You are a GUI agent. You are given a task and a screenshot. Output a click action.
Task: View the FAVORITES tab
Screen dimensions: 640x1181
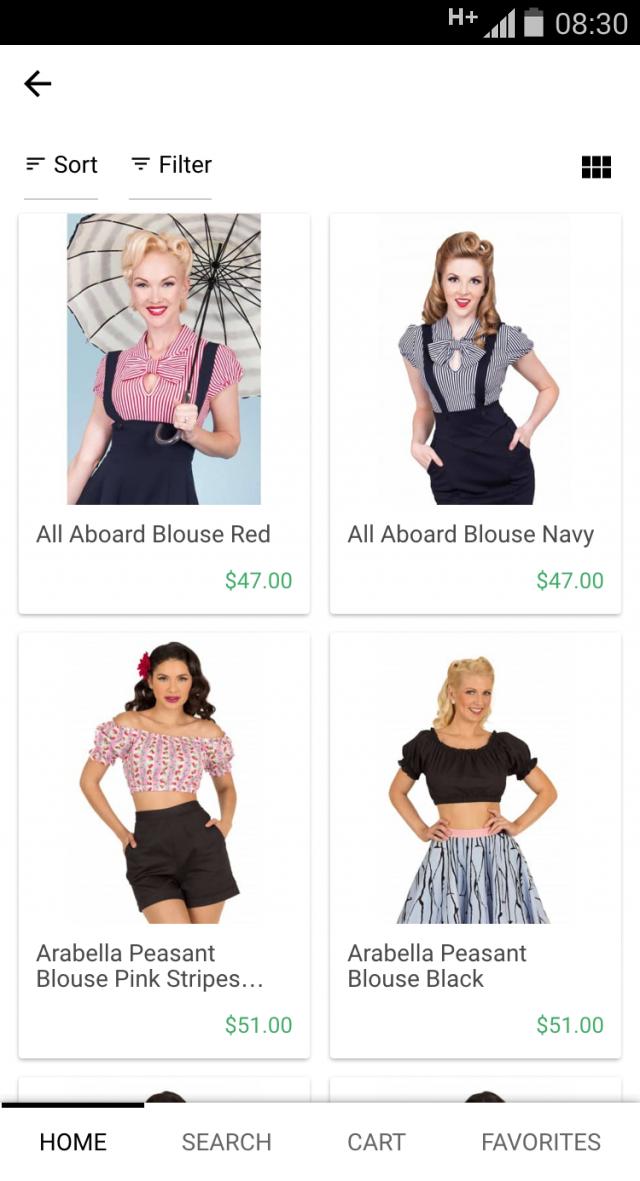pos(541,1142)
